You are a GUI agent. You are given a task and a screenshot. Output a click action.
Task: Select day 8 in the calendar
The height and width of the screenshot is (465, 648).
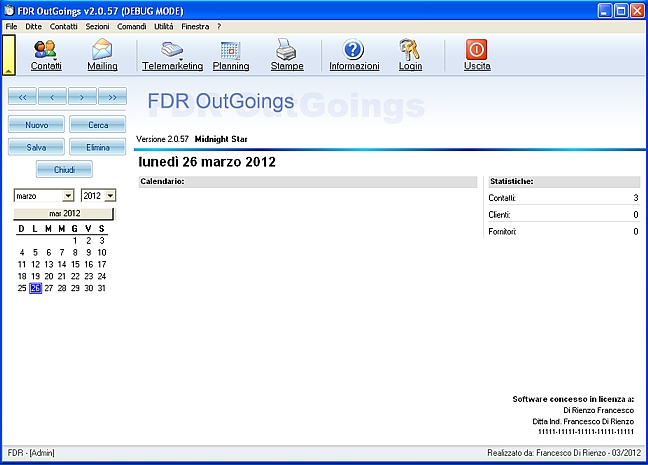pyautogui.click(x=75, y=253)
